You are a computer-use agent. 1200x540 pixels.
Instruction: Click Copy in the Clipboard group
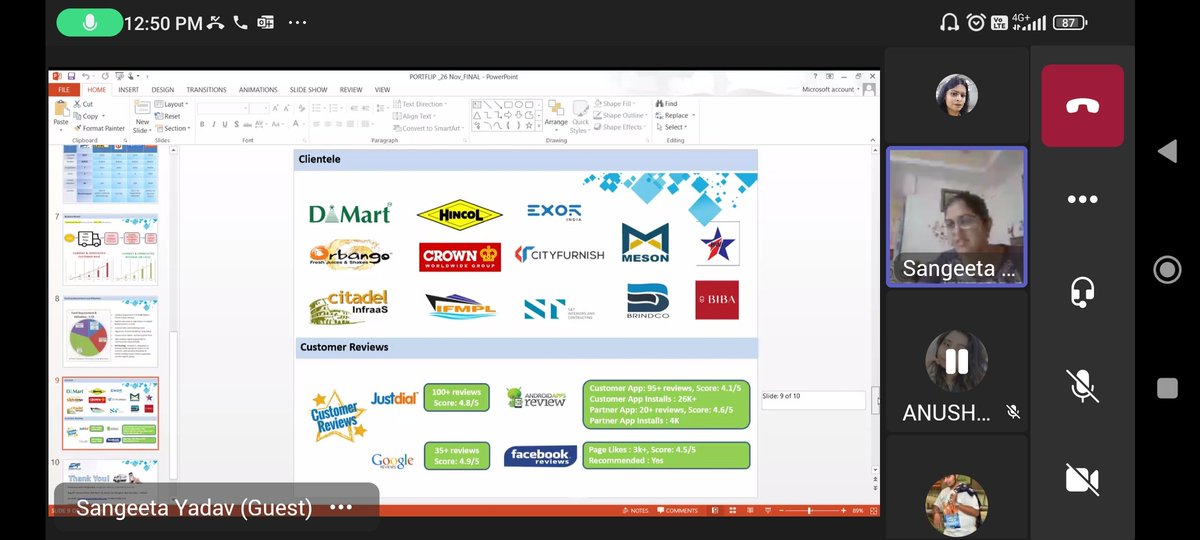click(x=86, y=116)
